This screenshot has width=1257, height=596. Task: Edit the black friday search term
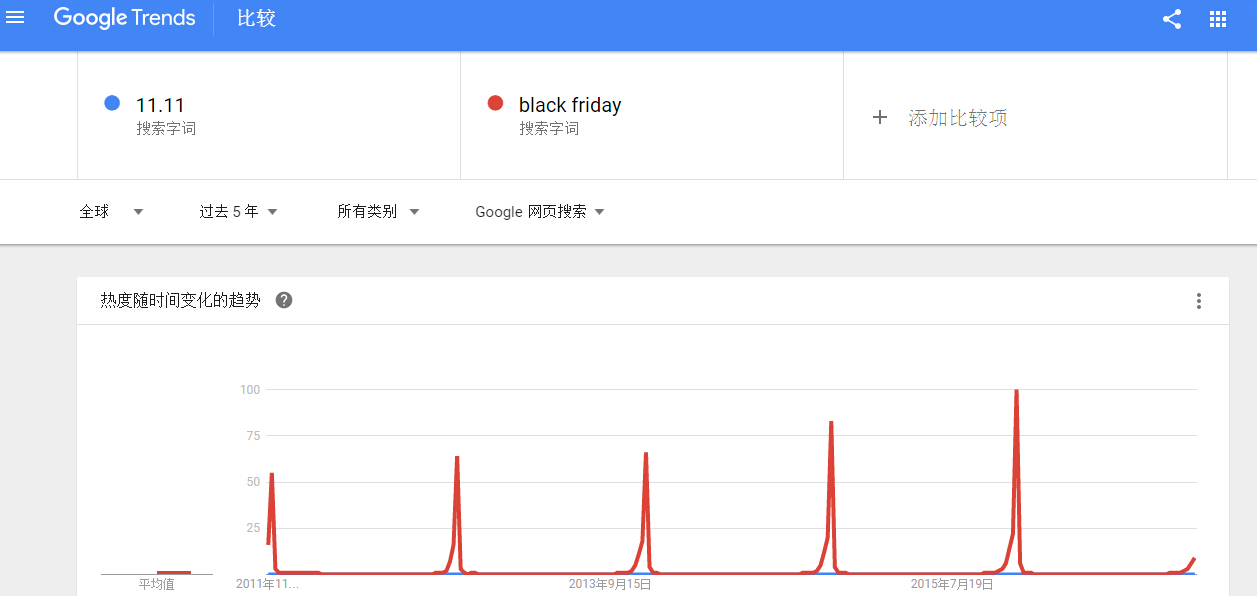pyautogui.click(x=570, y=105)
